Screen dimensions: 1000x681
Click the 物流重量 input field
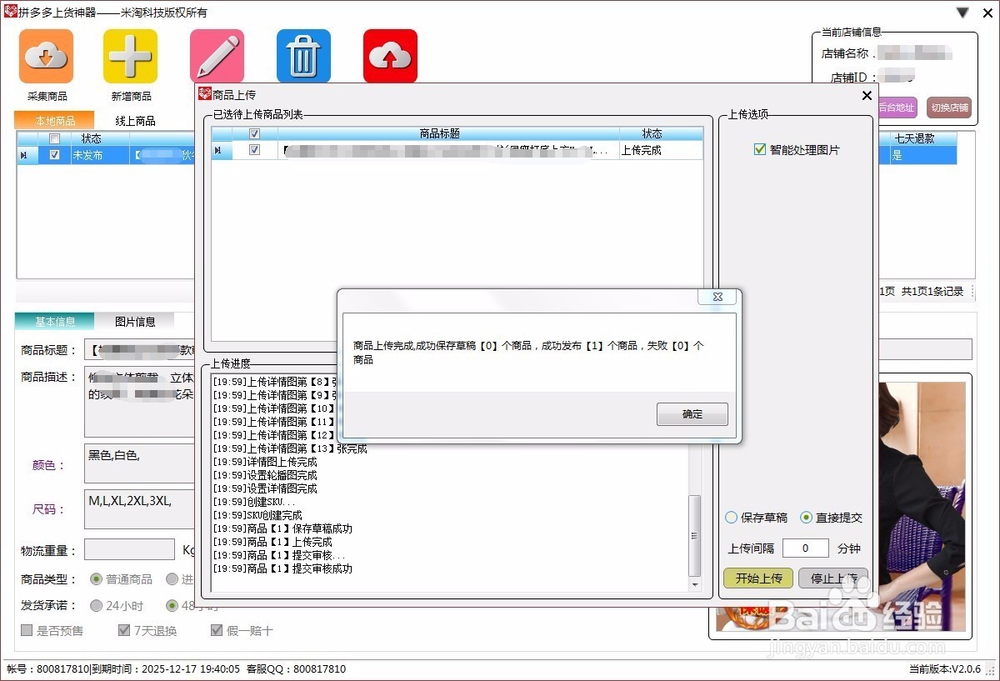click(129, 549)
